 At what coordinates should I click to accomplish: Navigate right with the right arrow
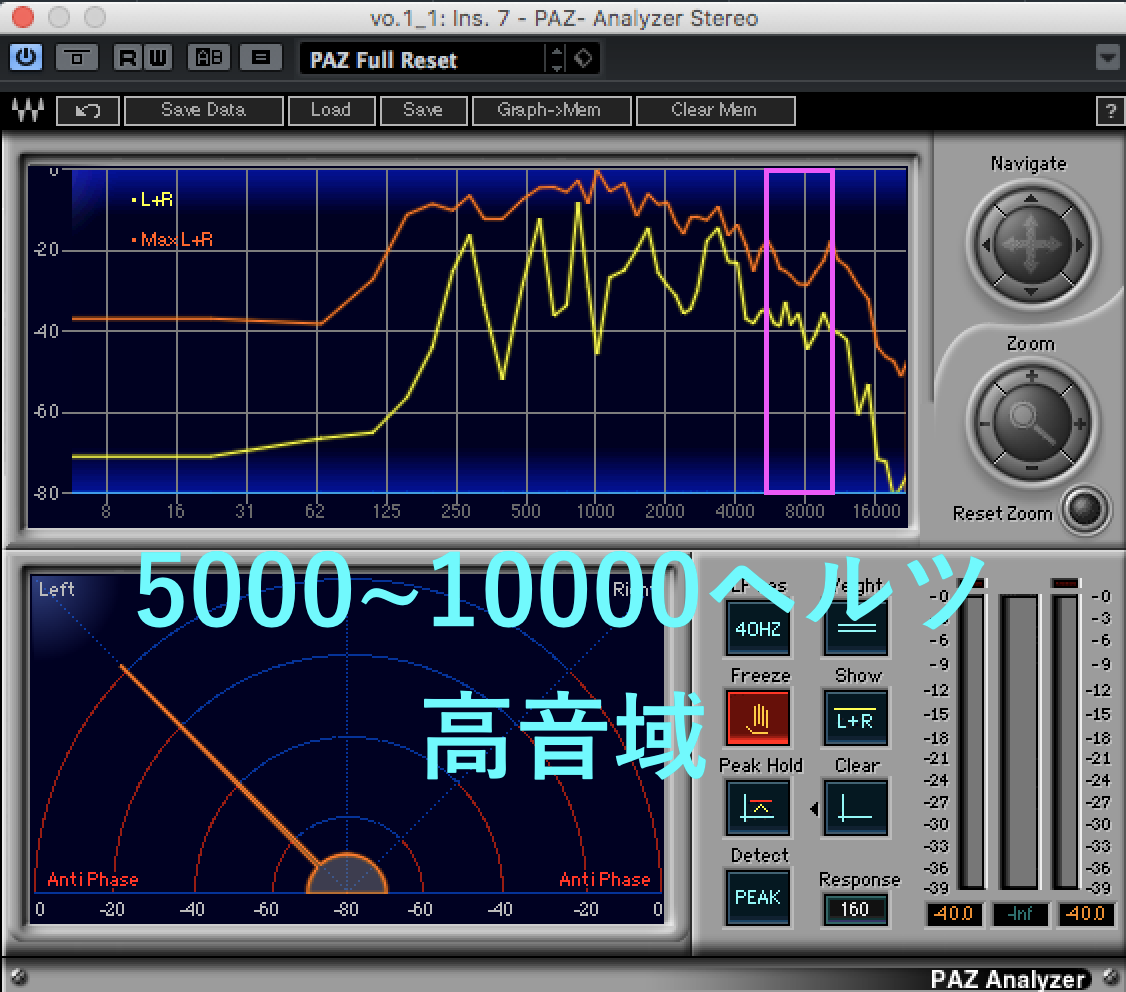1079,245
